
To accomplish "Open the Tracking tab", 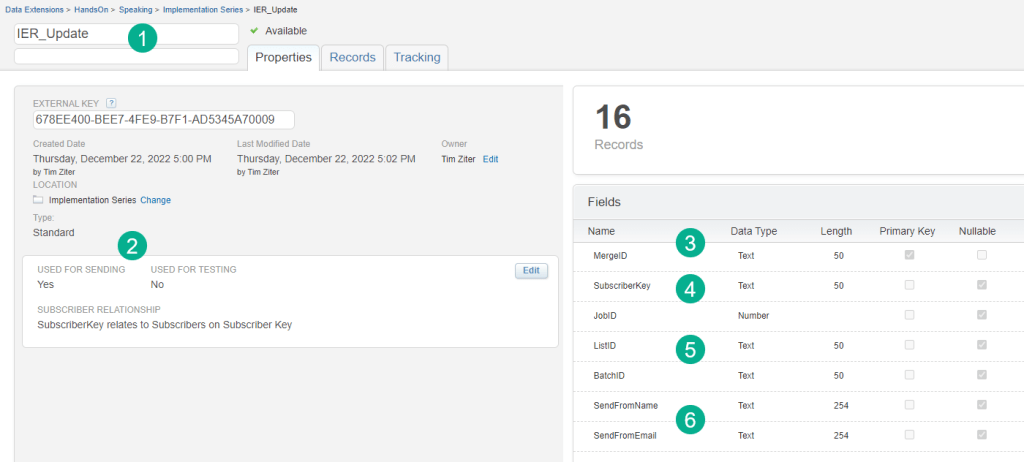I will tap(416, 57).
